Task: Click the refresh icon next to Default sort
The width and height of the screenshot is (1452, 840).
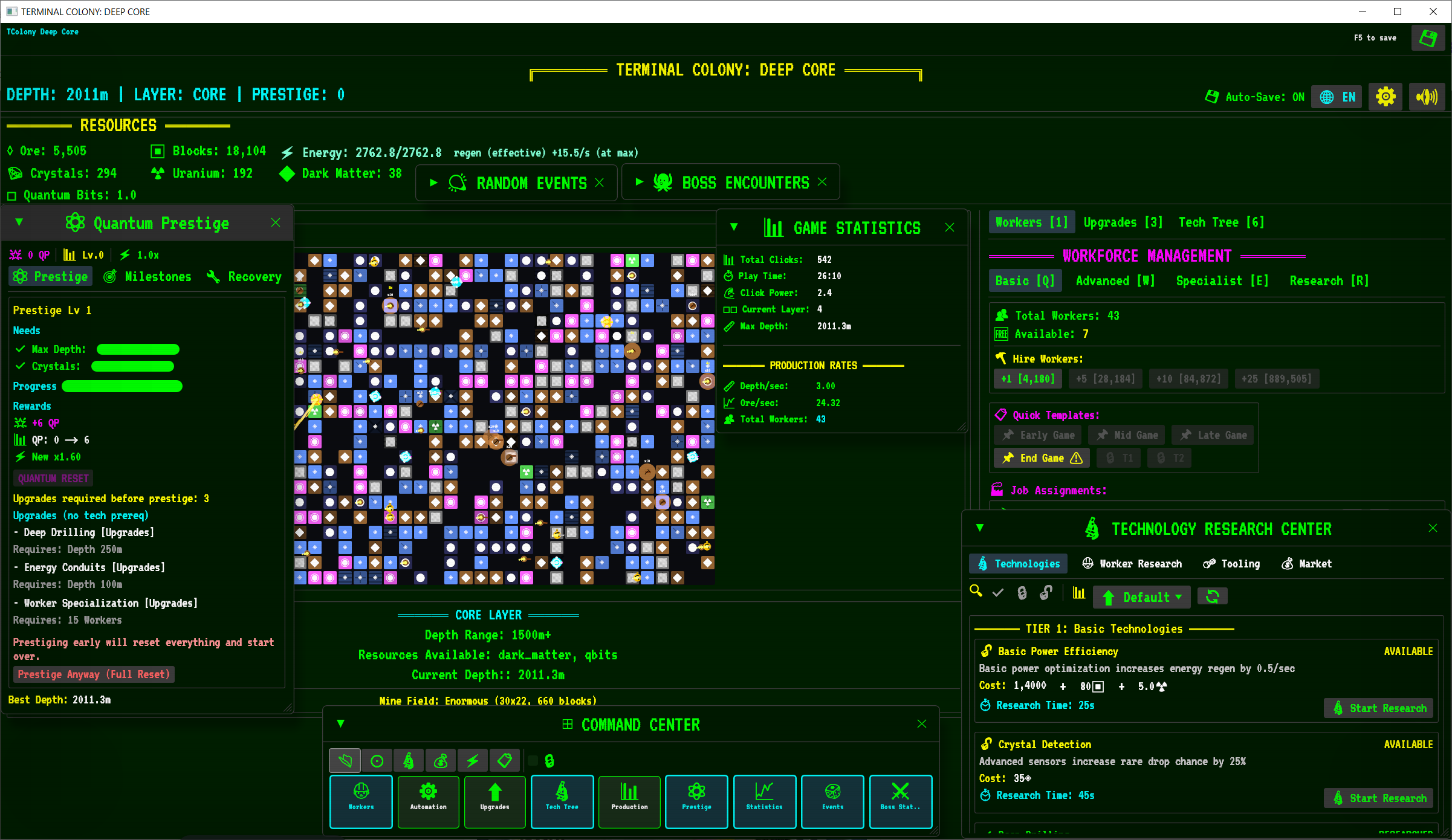Action: click(1213, 596)
